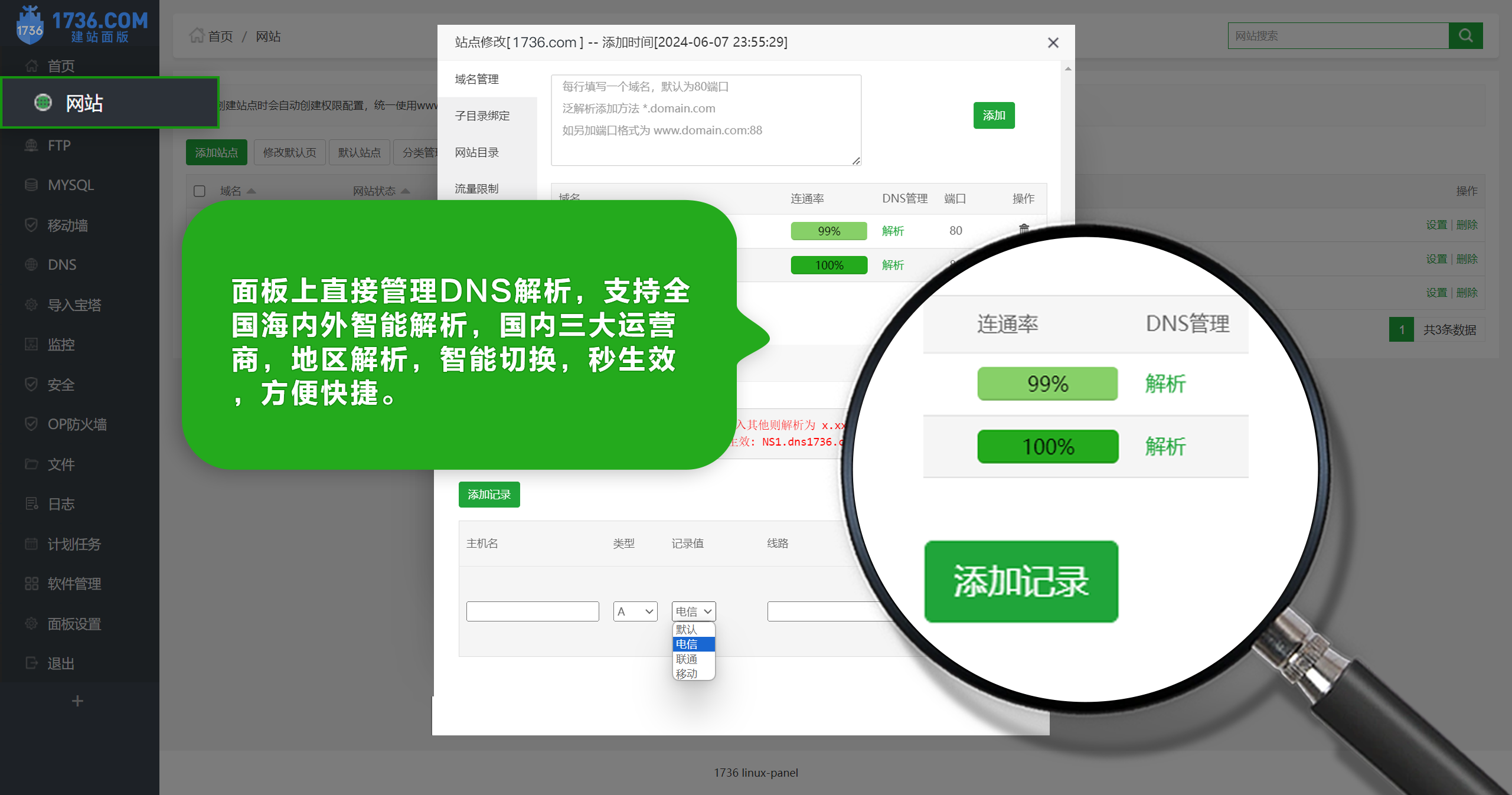This screenshot has height=795, width=1512.
Task: Open the 导入宝塔 gear icon
Action: (x=31, y=305)
